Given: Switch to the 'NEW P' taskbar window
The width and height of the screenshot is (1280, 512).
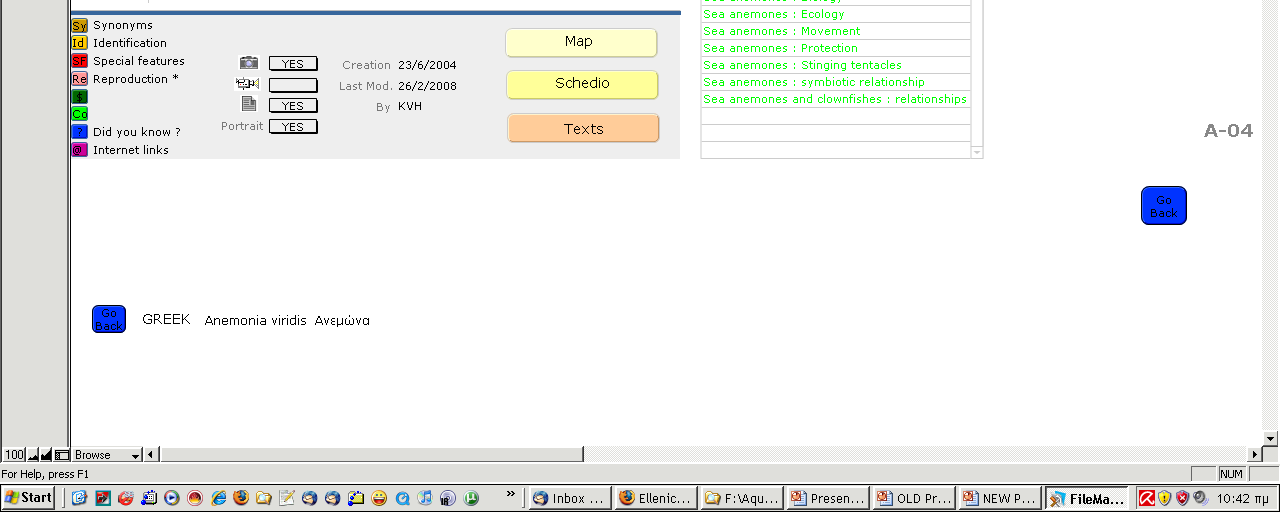Looking at the screenshot, I should coord(999,497).
